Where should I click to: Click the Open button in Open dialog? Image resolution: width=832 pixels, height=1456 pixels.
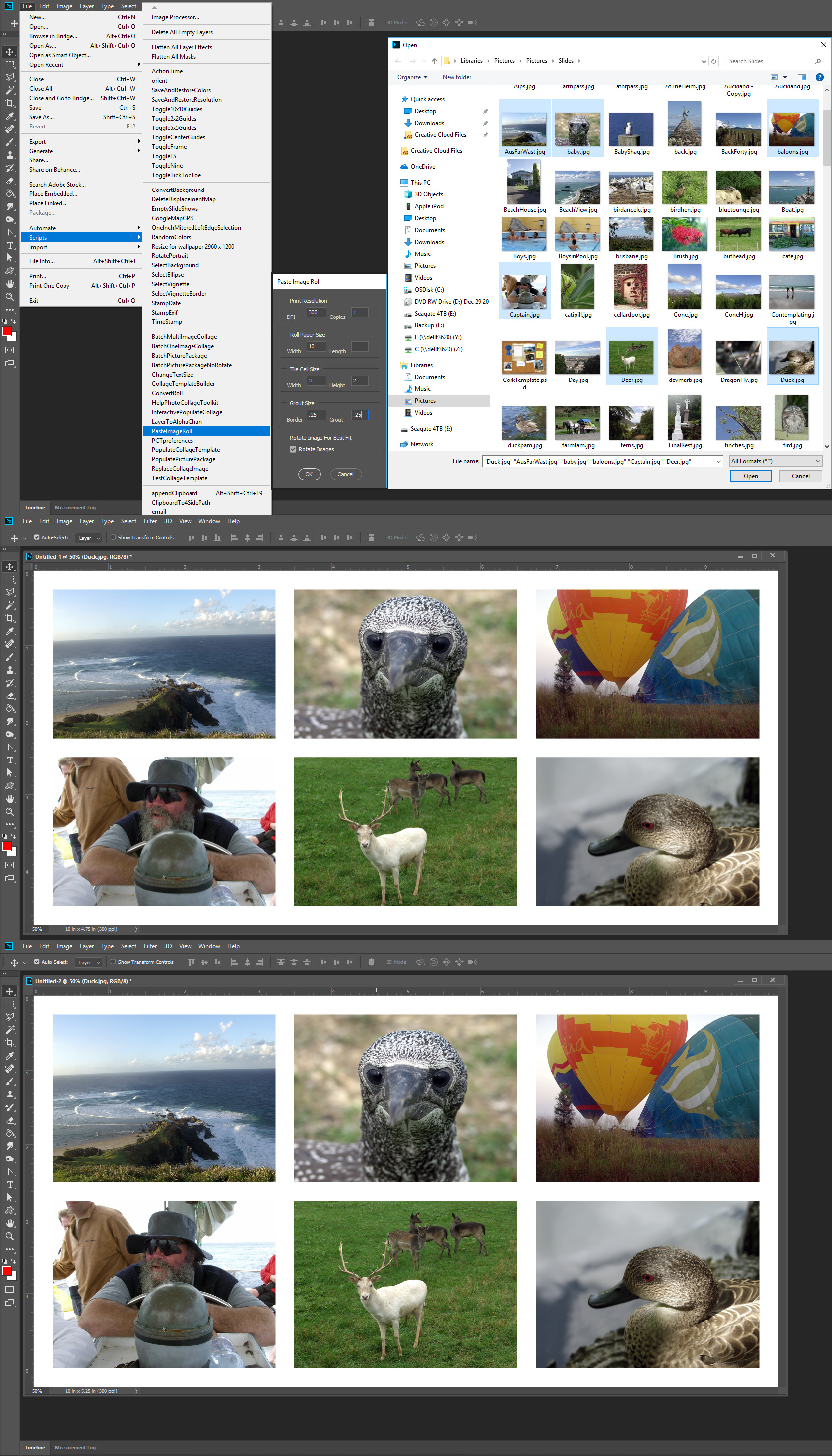click(751, 476)
